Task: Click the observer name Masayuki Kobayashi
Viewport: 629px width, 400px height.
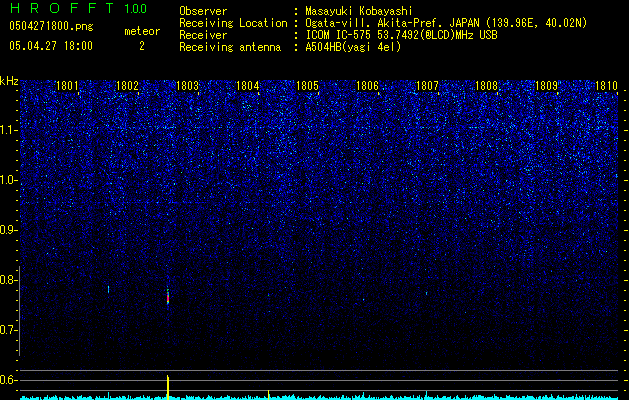Action: tap(359, 11)
